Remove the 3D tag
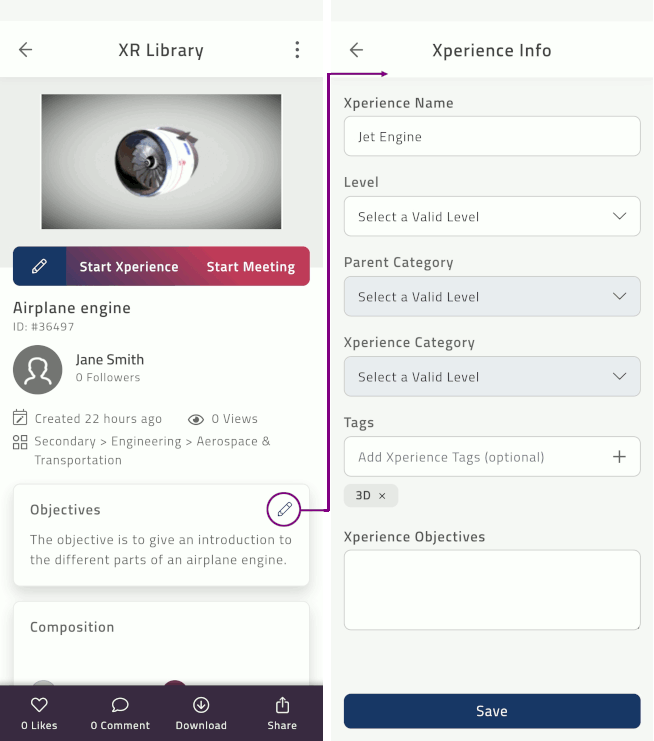The height and width of the screenshot is (741, 654). click(382, 496)
